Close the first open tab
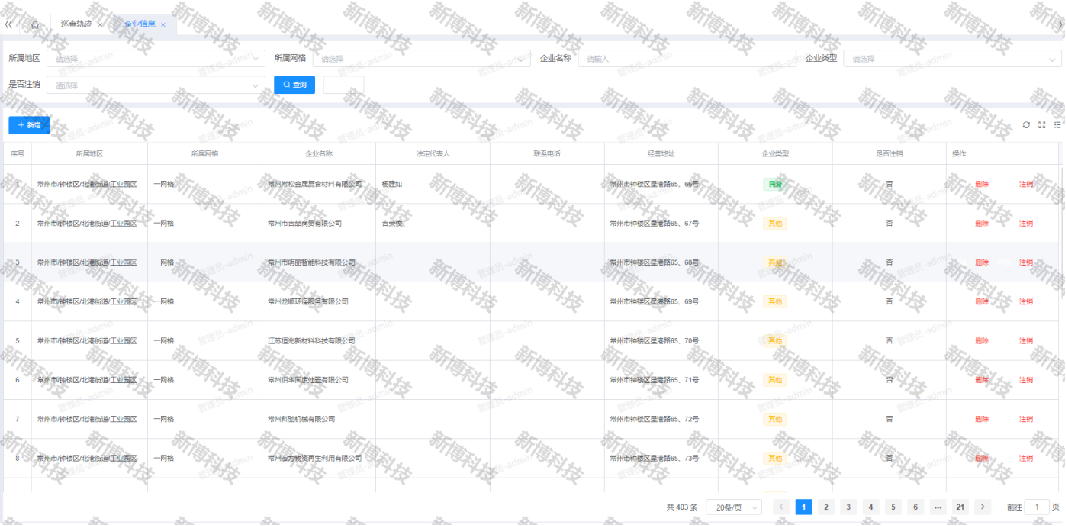 (x=100, y=24)
